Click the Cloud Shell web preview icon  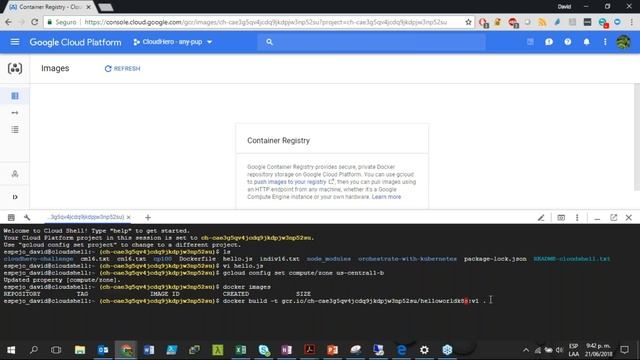pyautogui.click(x=561, y=218)
